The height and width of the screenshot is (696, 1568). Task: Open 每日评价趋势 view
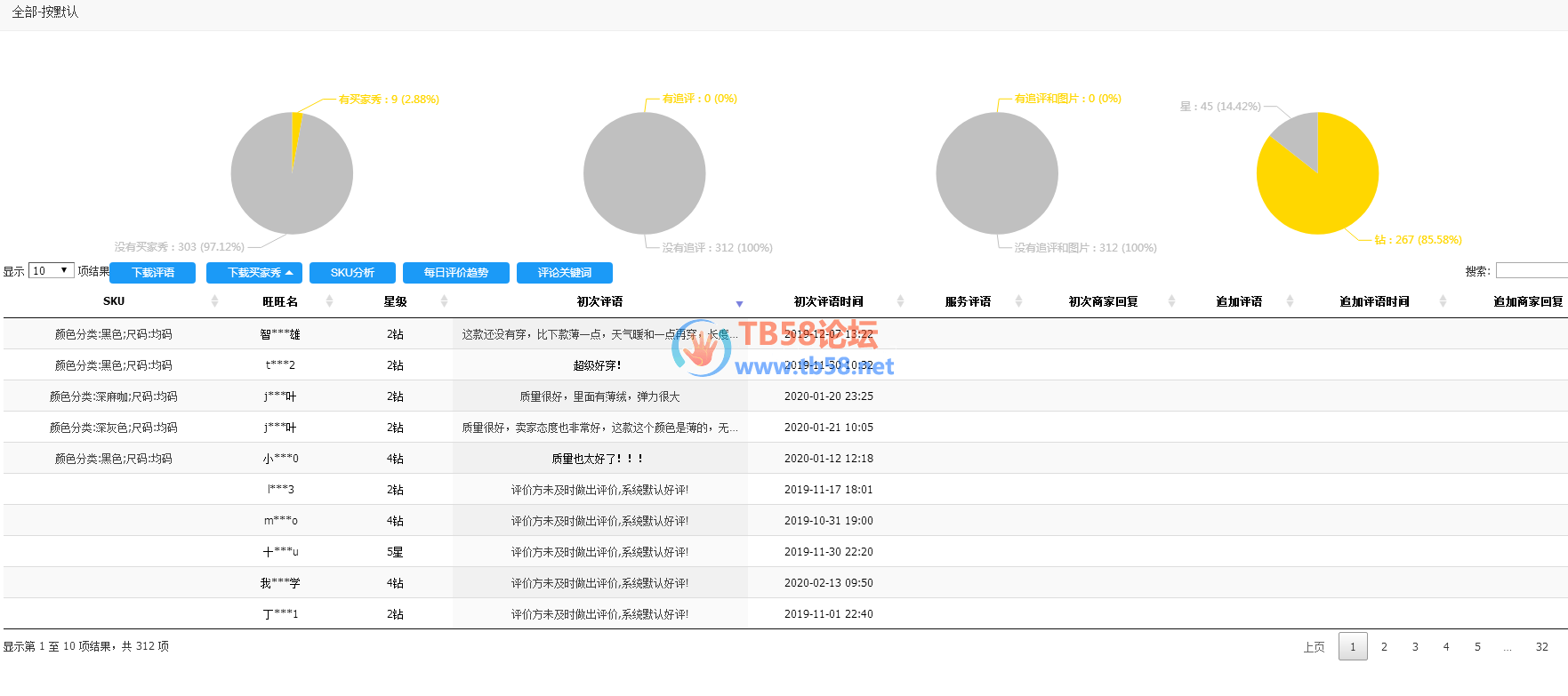coord(456,273)
